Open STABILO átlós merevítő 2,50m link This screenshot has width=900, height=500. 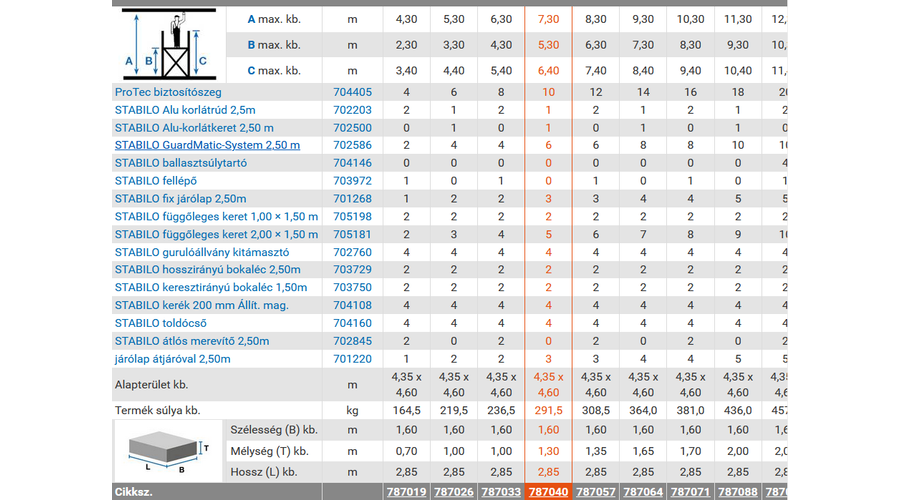192,341
